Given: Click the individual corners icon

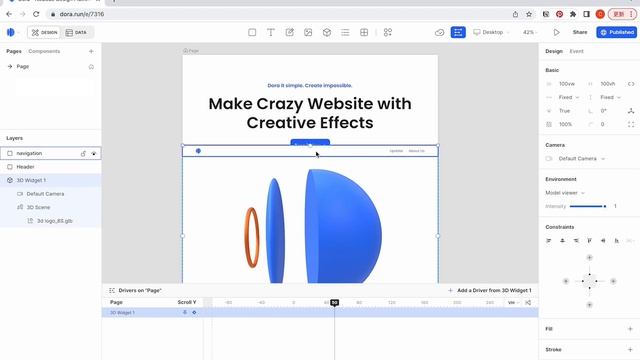Looking at the screenshot, I should [631, 124].
